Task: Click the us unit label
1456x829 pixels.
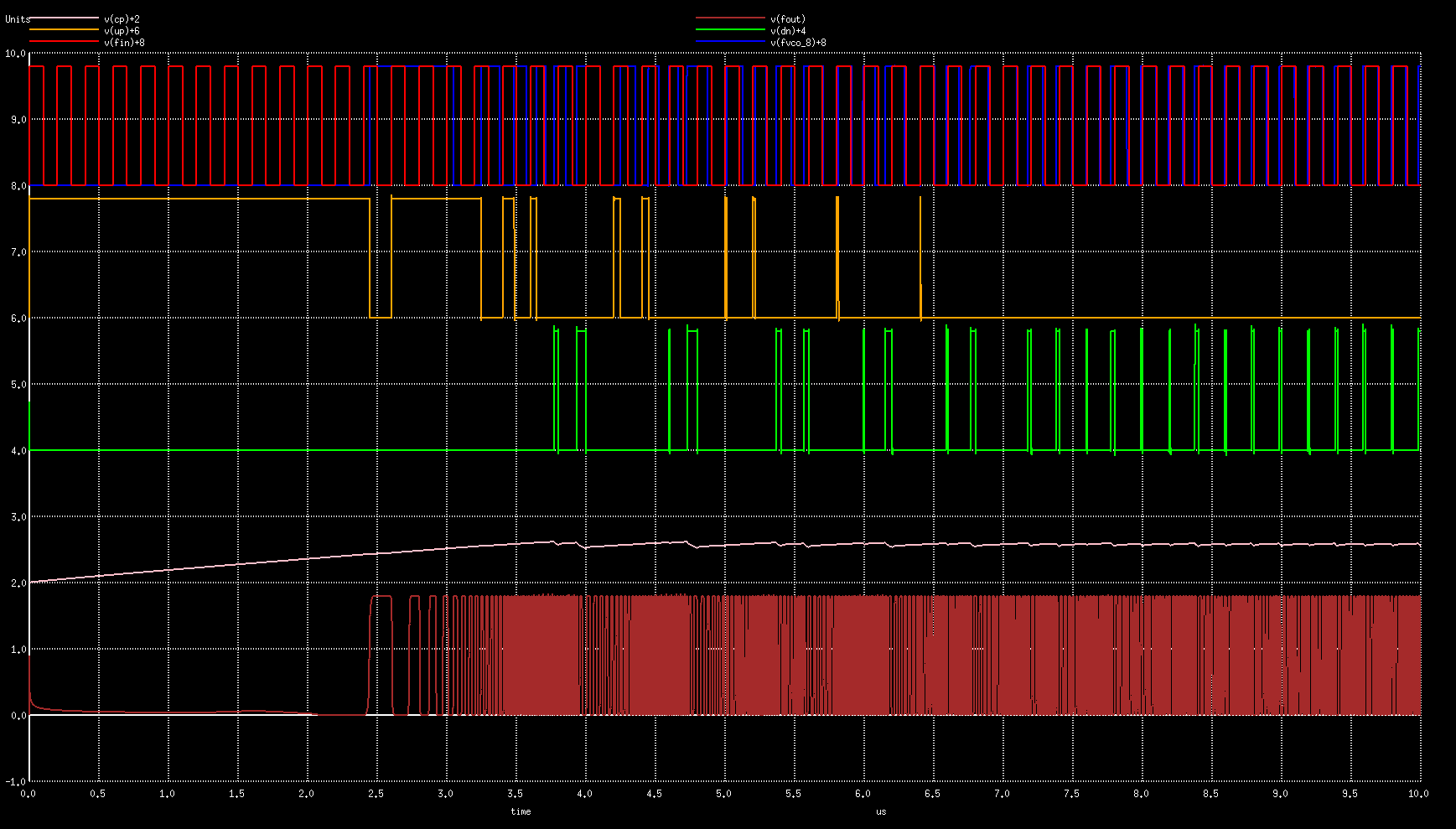Action: 881,811
